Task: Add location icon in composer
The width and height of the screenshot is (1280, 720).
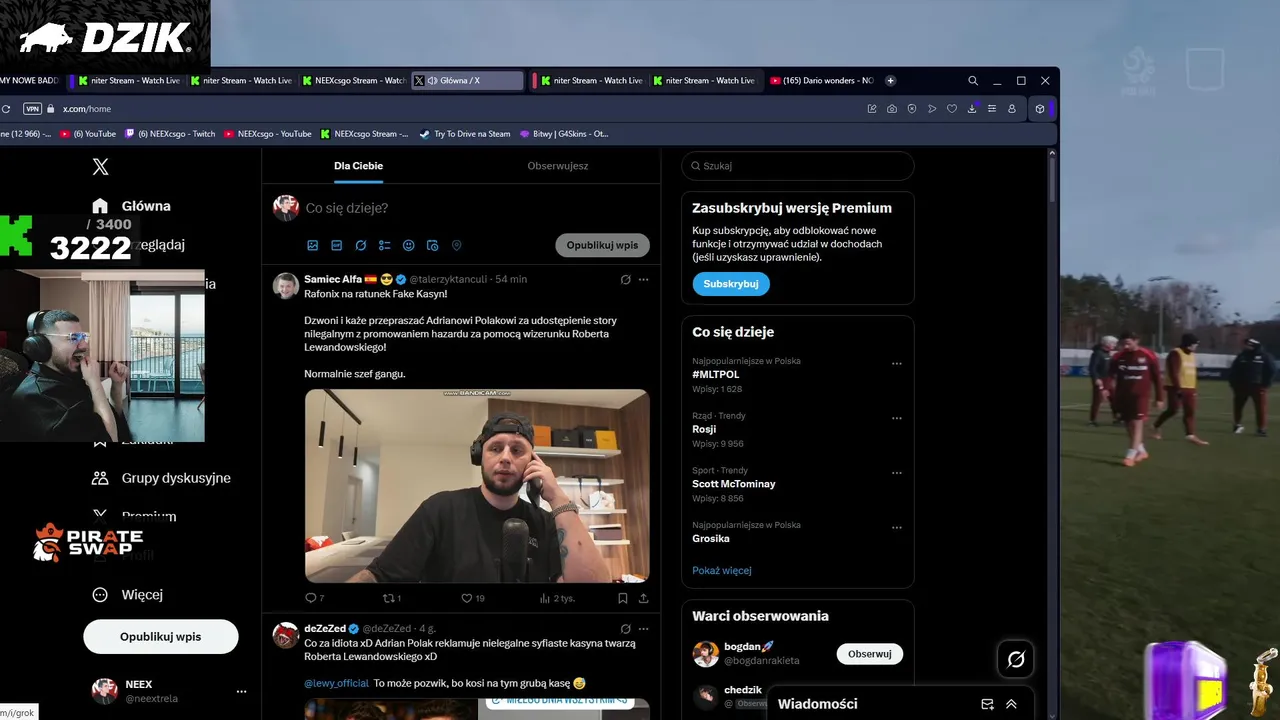Action: click(x=457, y=245)
